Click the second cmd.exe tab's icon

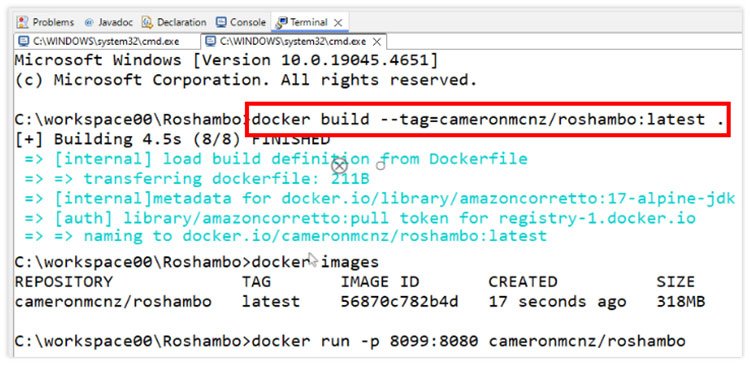tap(210, 42)
